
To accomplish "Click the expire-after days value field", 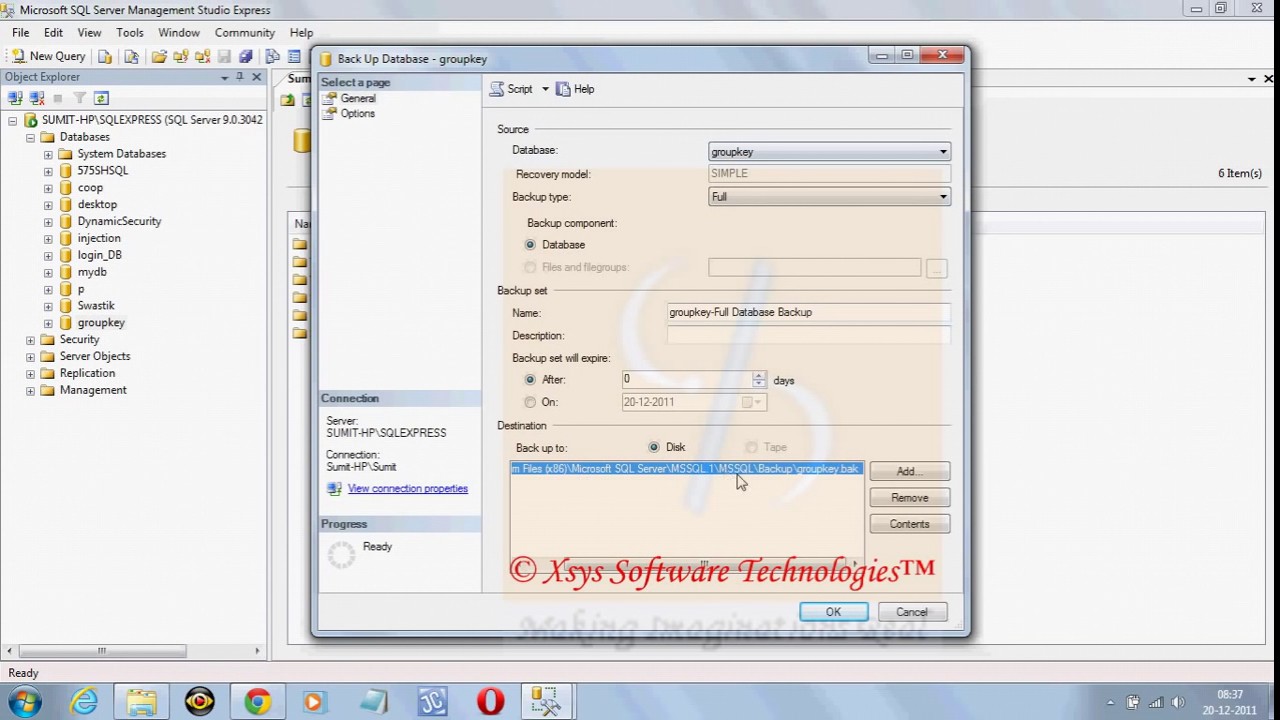I will [687, 379].
